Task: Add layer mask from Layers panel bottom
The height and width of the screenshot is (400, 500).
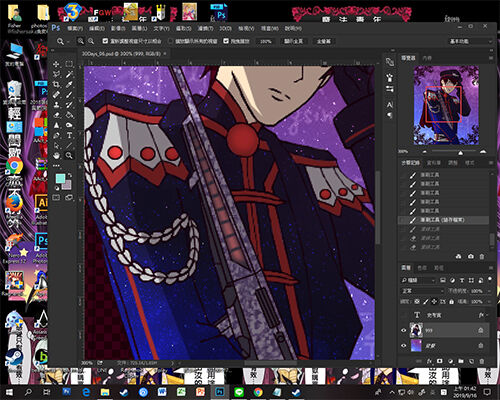Action: (440, 361)
